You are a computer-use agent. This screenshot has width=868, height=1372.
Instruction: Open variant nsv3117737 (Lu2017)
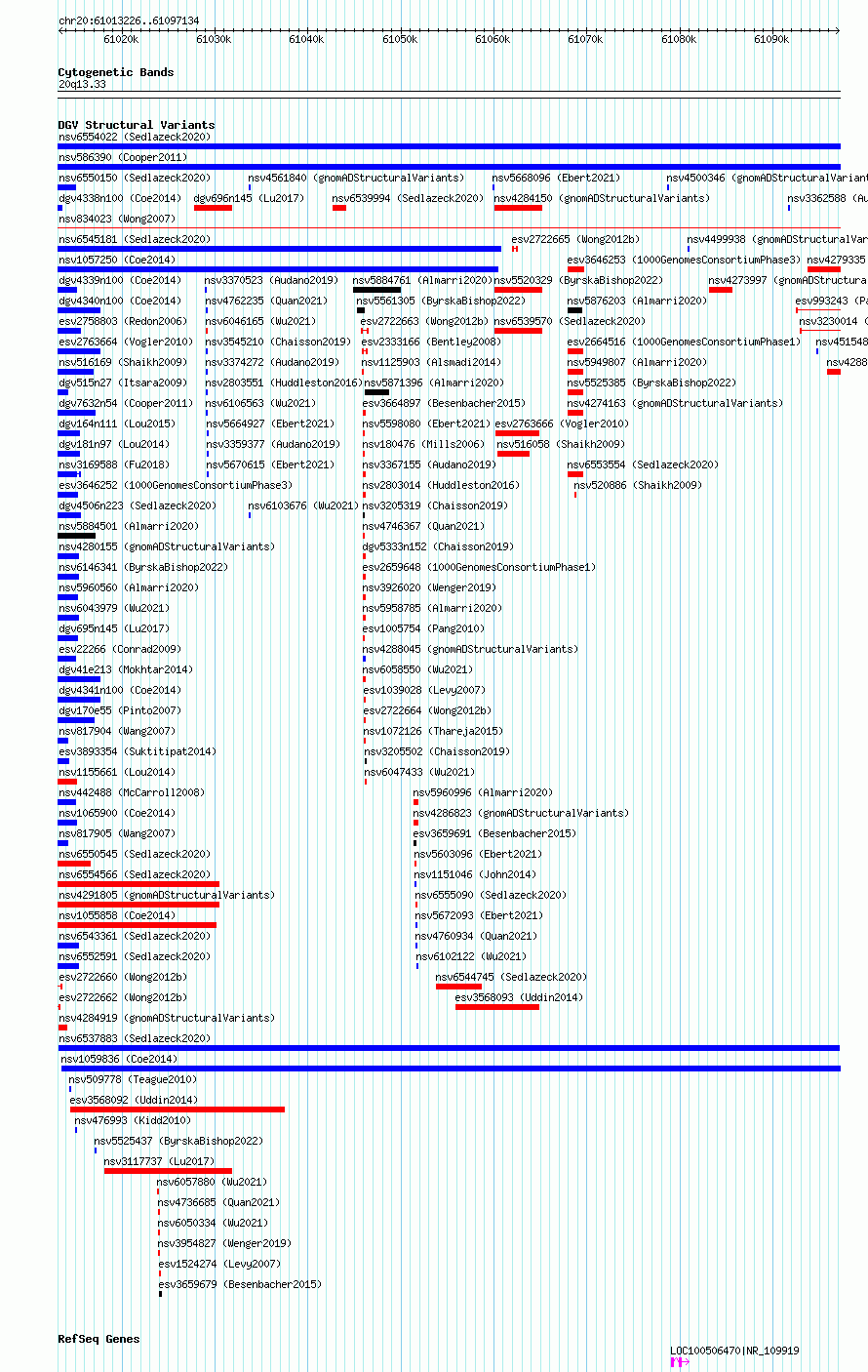[x=160, y=1161]
